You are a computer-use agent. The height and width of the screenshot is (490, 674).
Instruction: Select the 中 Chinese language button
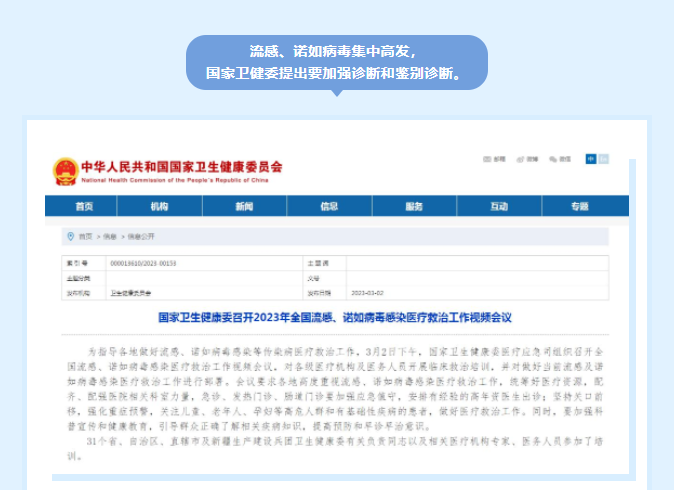pyautogui.click(x=591, y=159)
